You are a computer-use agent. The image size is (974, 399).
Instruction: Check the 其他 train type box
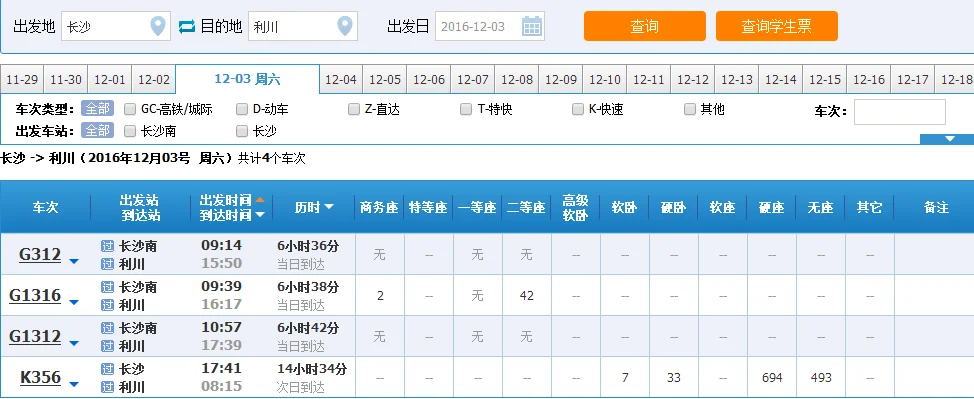click(x=690, y=109)
